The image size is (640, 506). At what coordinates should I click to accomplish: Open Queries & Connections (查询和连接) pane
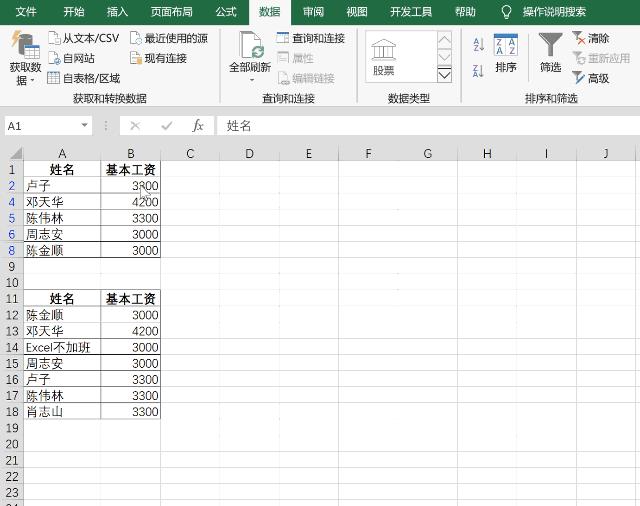point(311,38)
